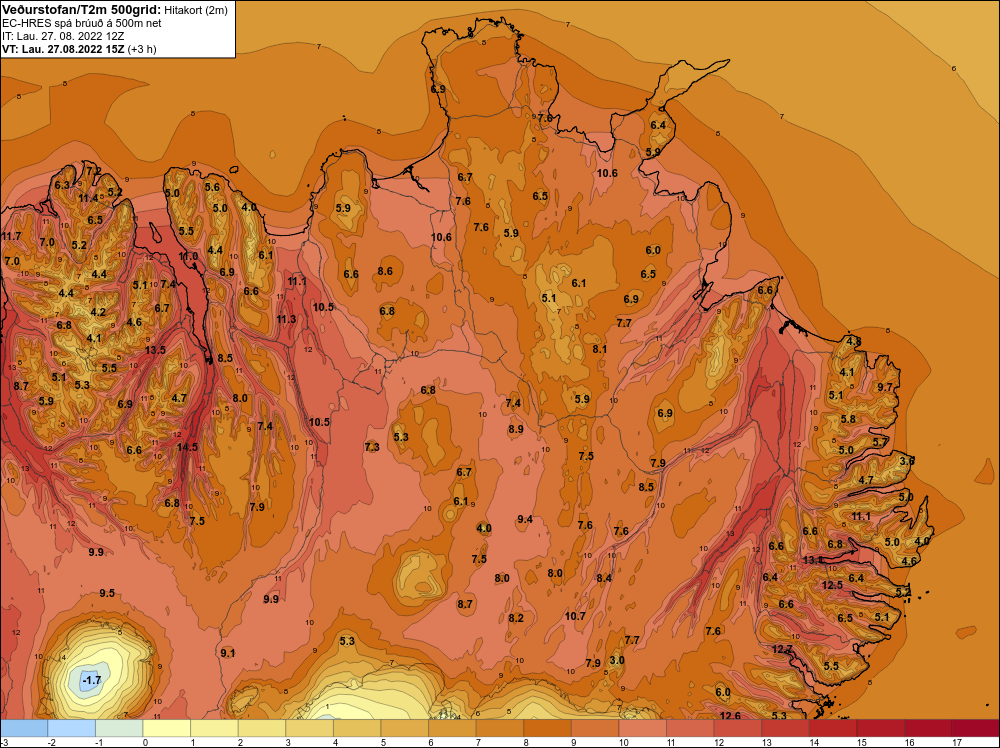Screen dimensions: 1000x748
Task: Click legend swatch between 9 and 10
Action: pyautogui.click(x=595, y=728)
